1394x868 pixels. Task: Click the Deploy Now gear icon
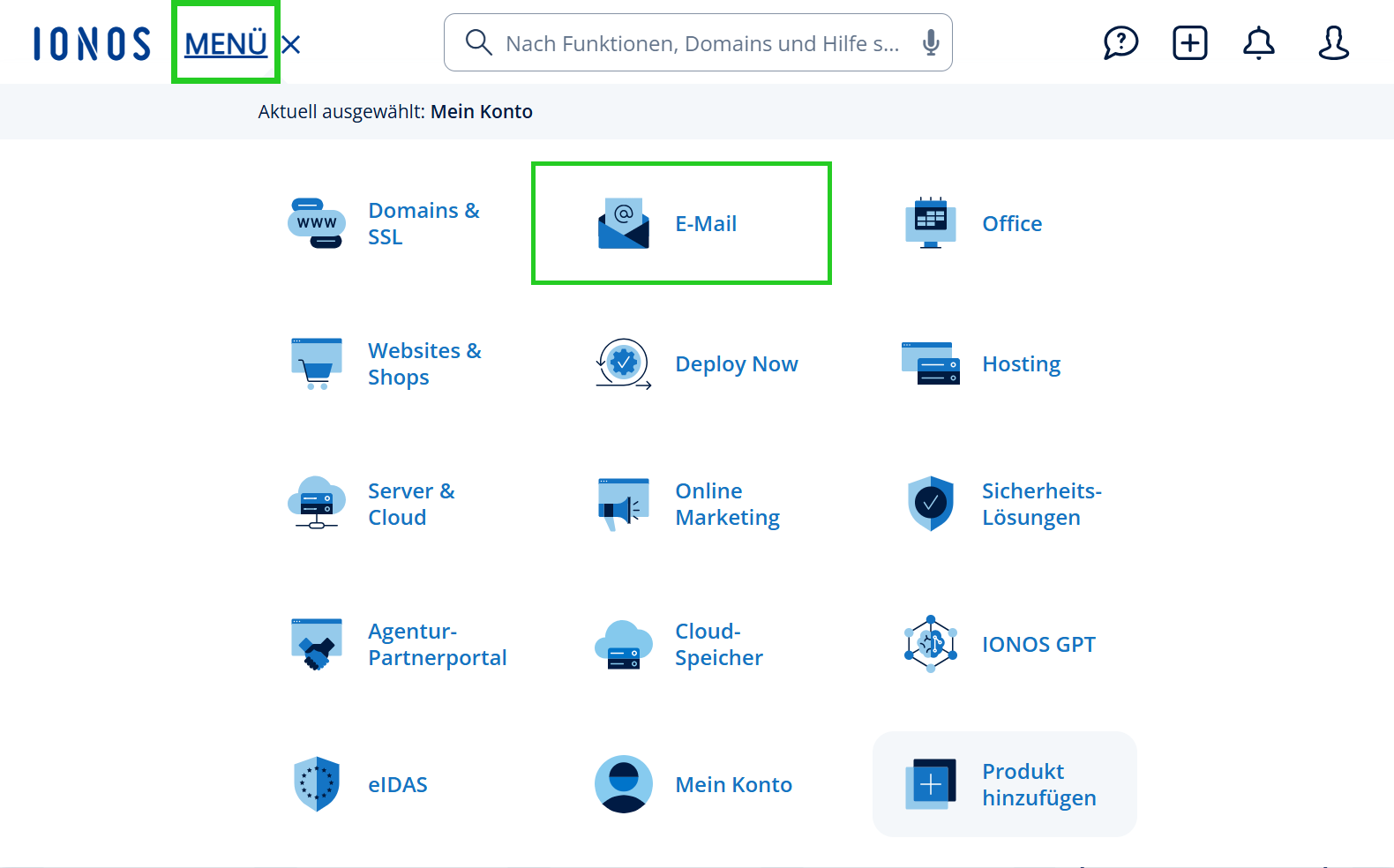(x=624, y=363)
